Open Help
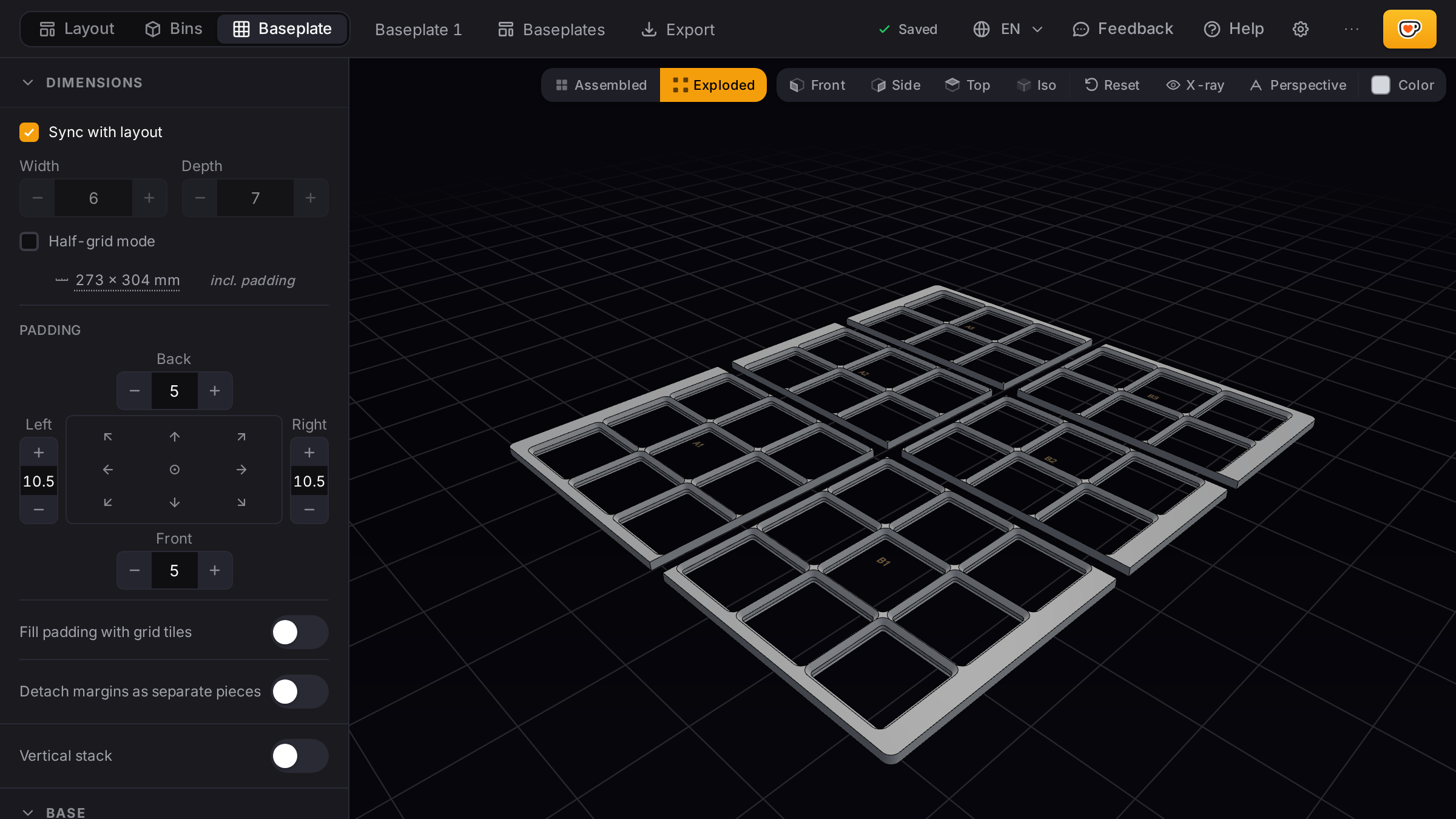Image resolution: width=1456 pixels, height=819 pixels. 1234,29
